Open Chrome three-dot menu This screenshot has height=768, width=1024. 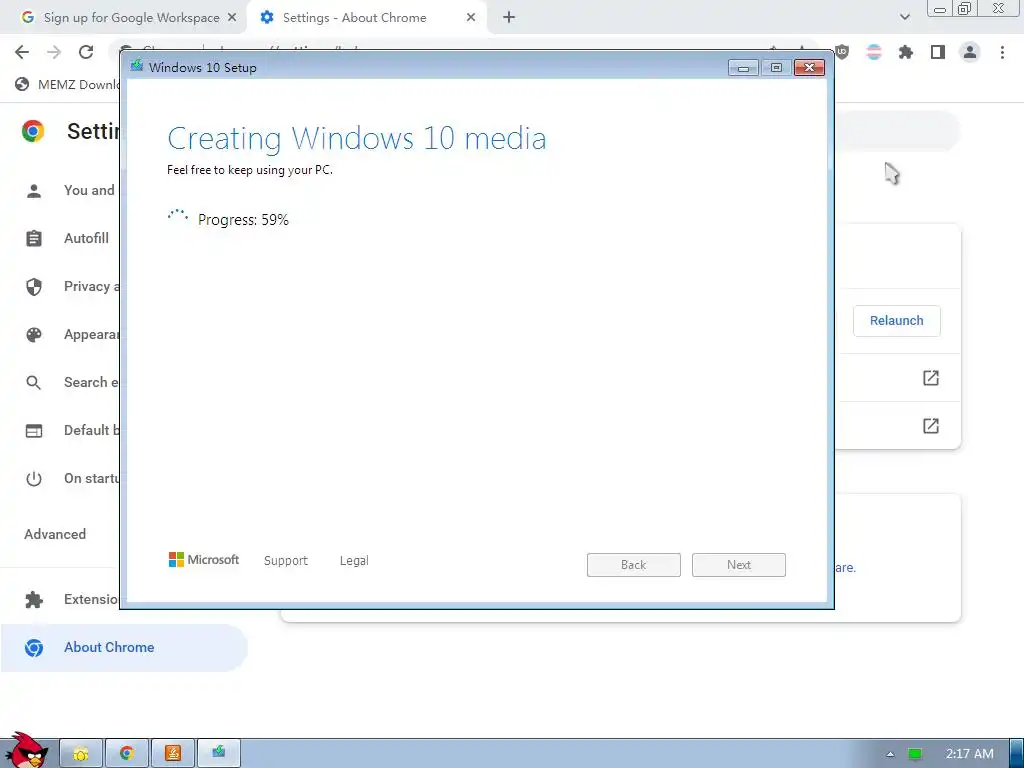tap(1002, 52)
